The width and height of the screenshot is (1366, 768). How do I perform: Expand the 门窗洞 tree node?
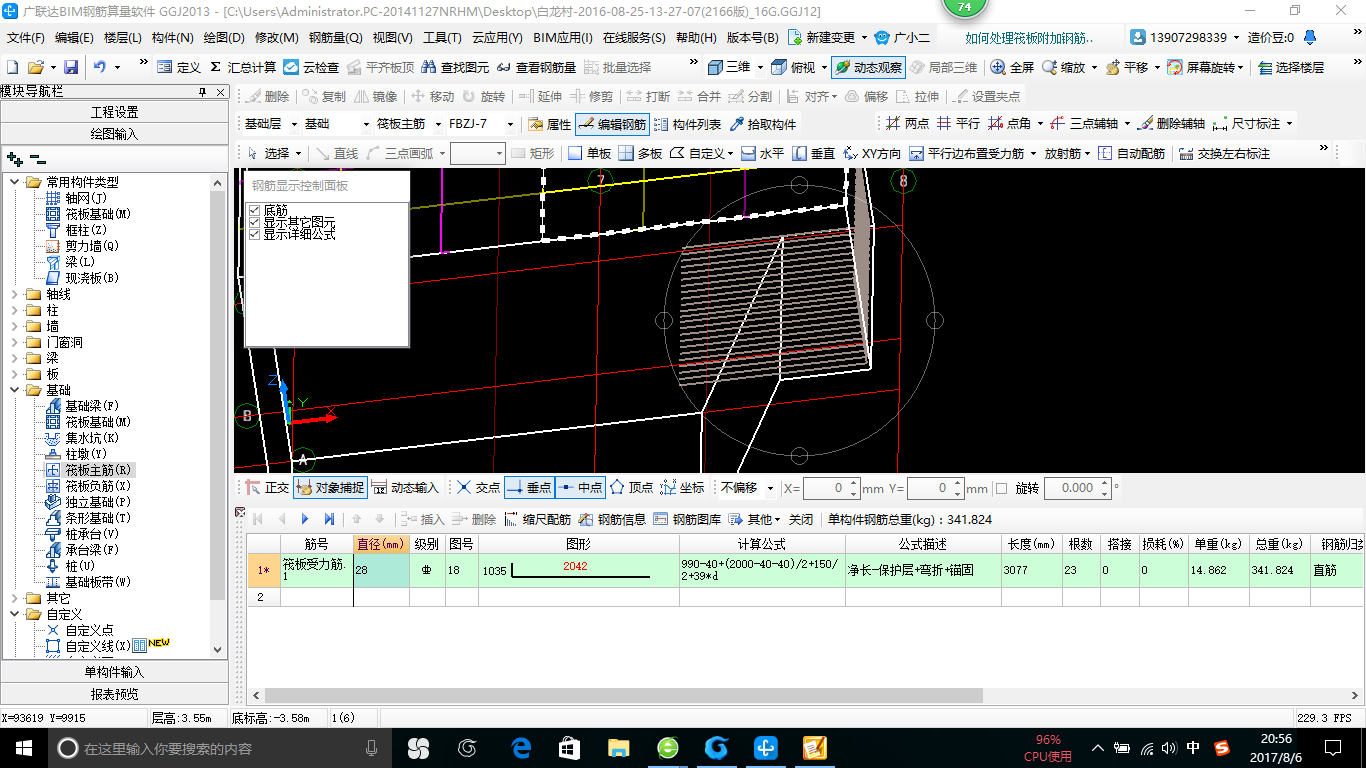(15, 342)
